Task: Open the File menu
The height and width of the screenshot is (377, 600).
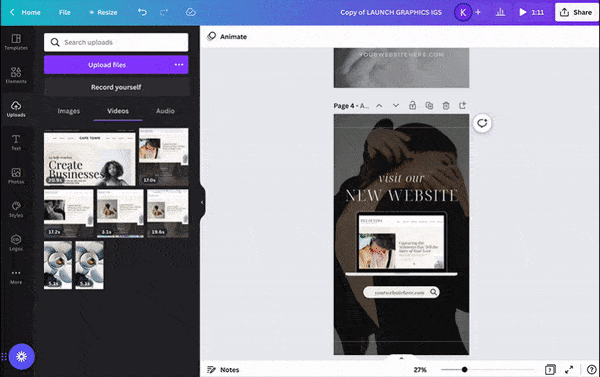Action: [x=65, y=12]
